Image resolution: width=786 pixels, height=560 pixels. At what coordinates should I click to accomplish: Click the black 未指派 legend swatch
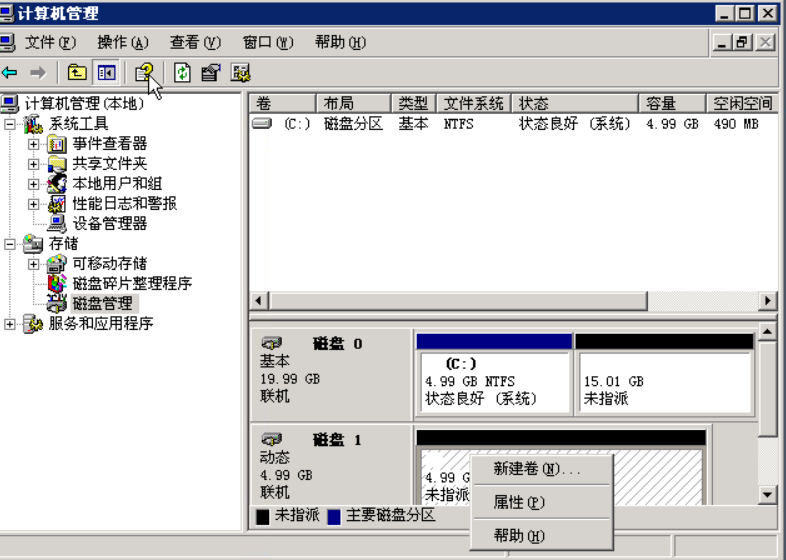[x=262, y=517]
